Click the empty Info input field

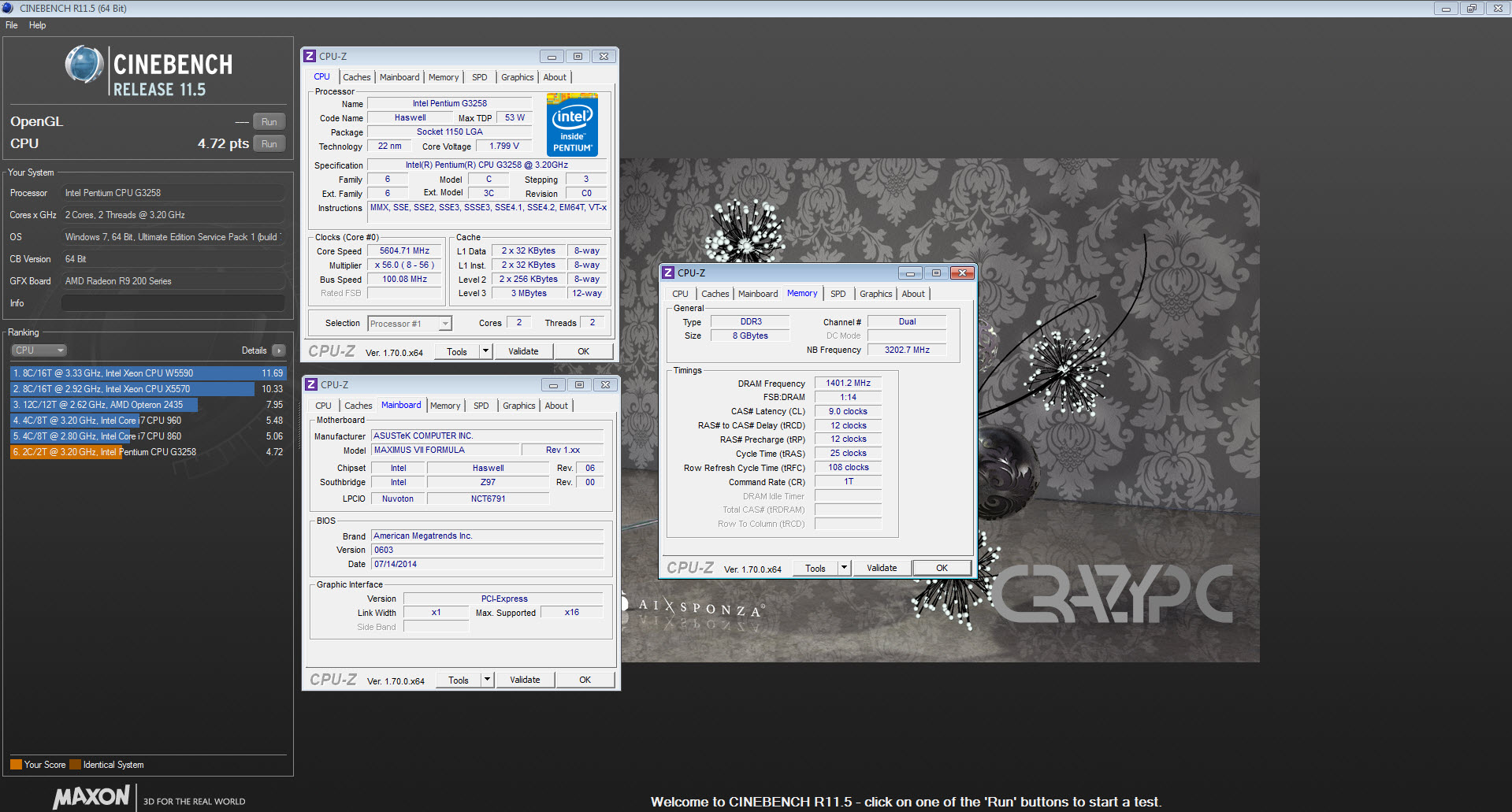pyautogui.click(x=173, y=303)
